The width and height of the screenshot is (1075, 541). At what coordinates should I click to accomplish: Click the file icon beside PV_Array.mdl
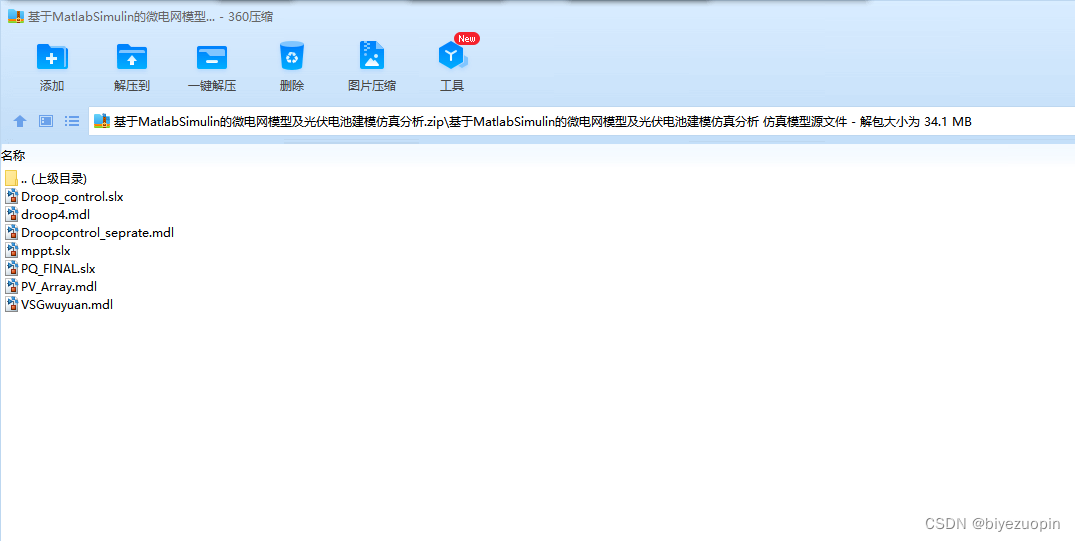[11, 287]
